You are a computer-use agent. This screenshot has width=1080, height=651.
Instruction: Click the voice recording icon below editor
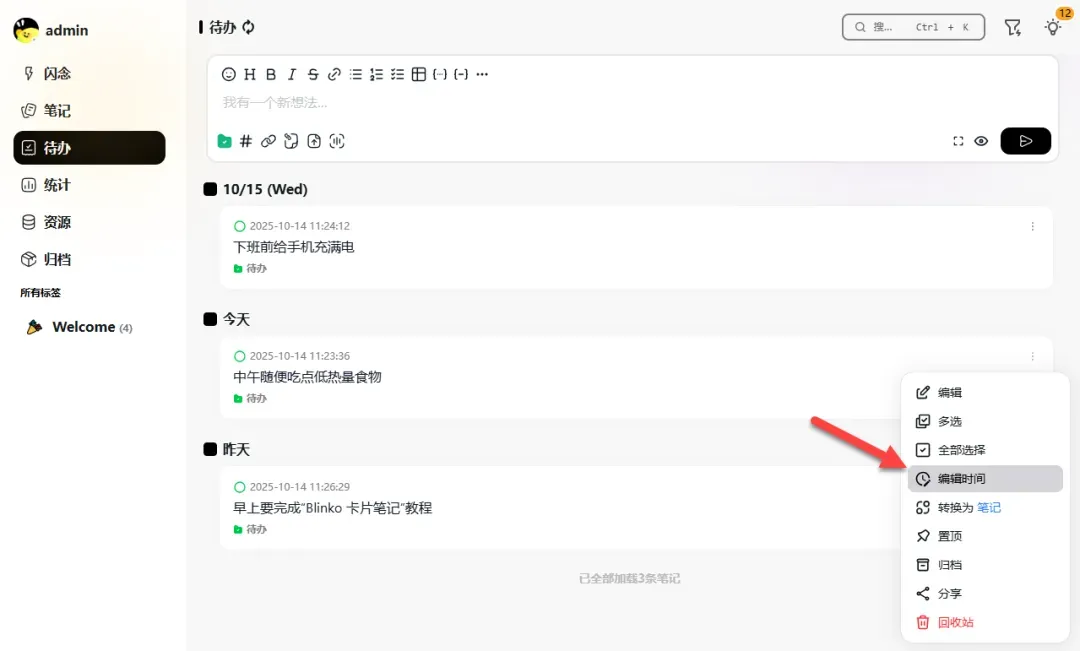coord(337,141)
